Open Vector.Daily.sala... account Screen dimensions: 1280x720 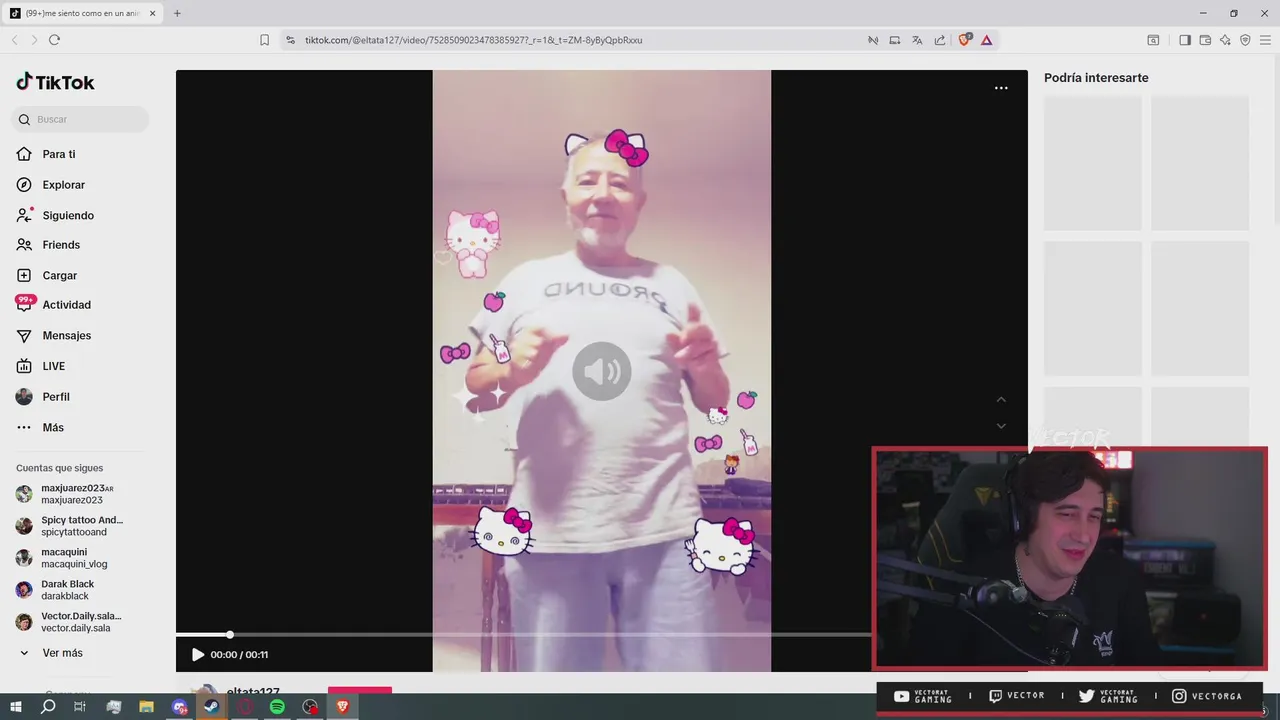pyautogui.click(x=70, y=622)
